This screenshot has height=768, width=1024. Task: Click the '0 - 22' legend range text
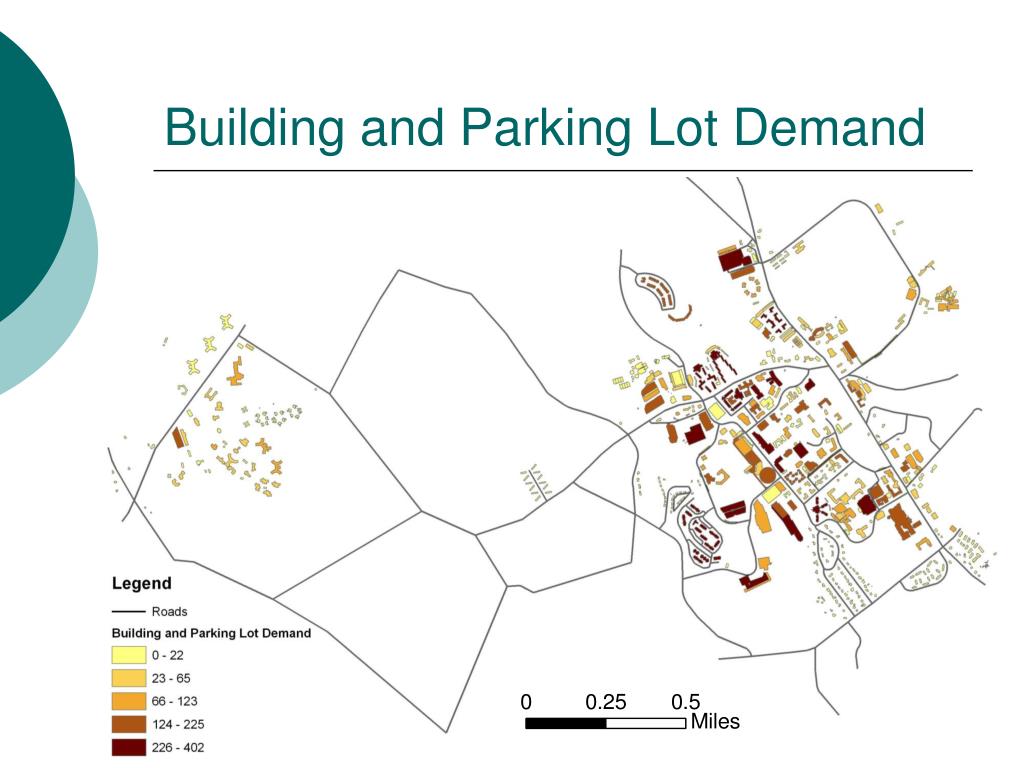[x=168, y=655]
